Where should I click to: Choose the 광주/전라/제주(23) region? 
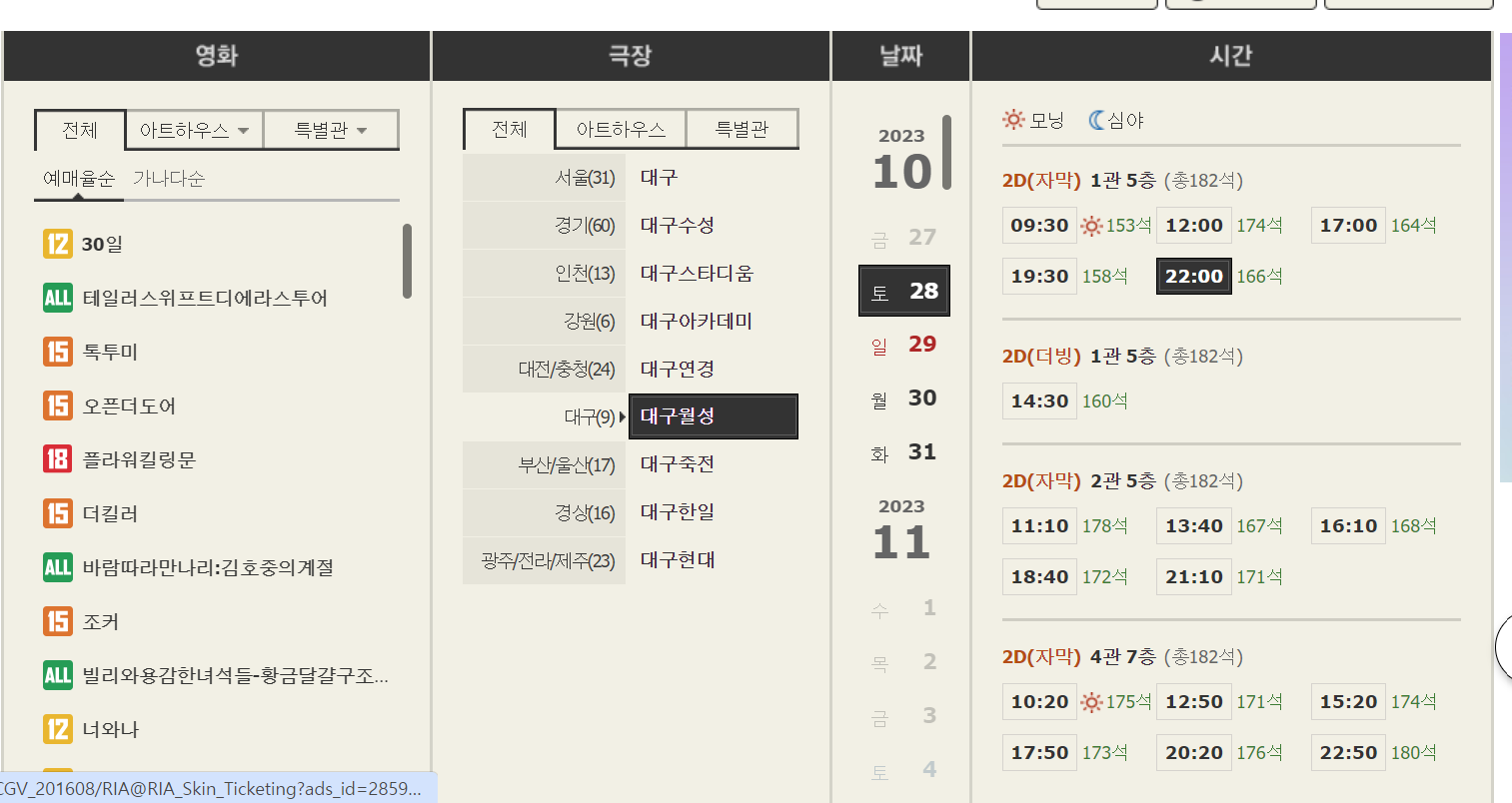(544, 560)
